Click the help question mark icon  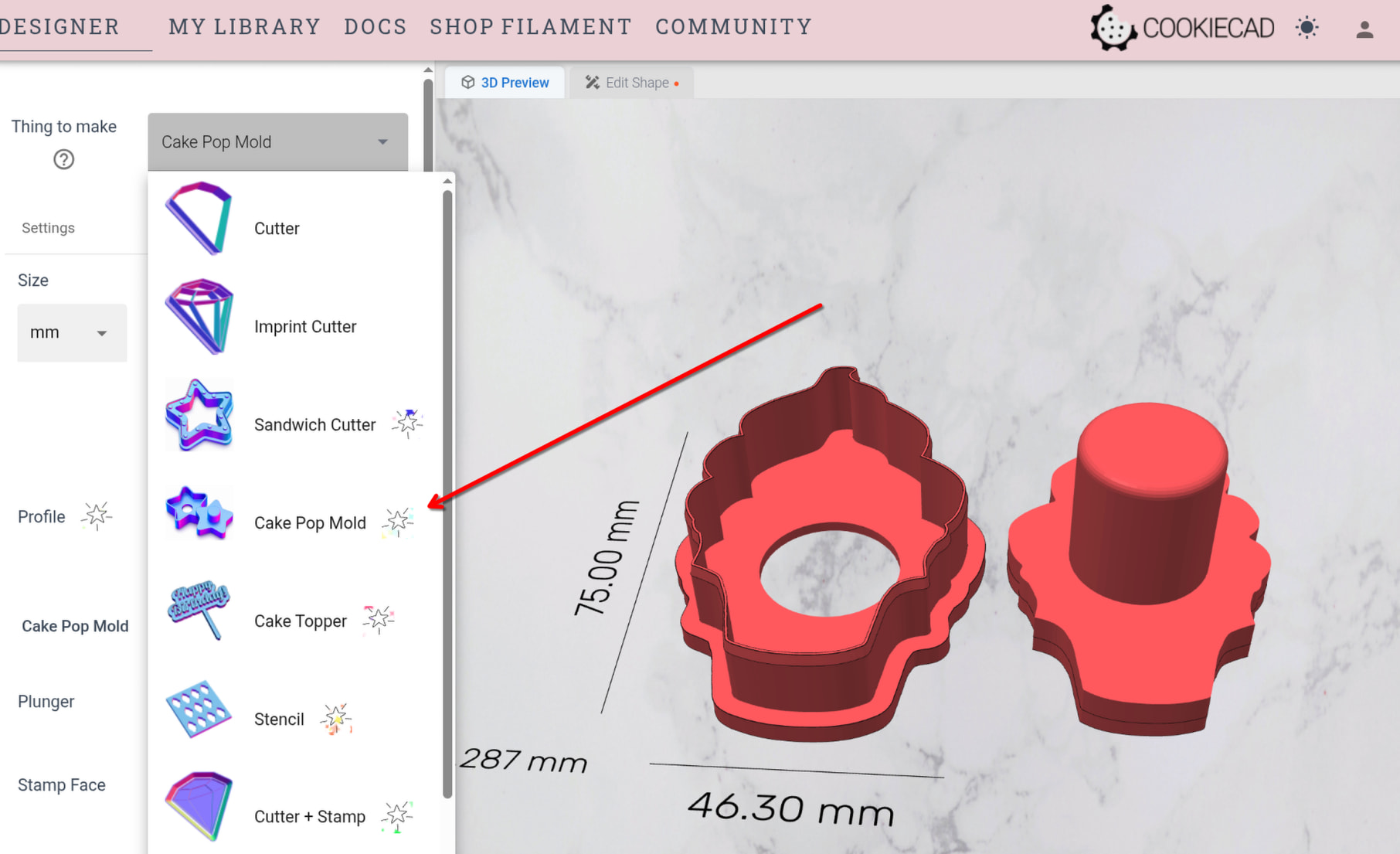pyautogui.click(x=63, y=159)
